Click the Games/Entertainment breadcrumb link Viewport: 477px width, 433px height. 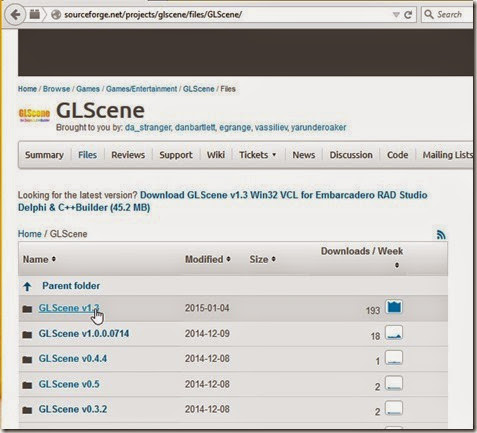point(141,89)
